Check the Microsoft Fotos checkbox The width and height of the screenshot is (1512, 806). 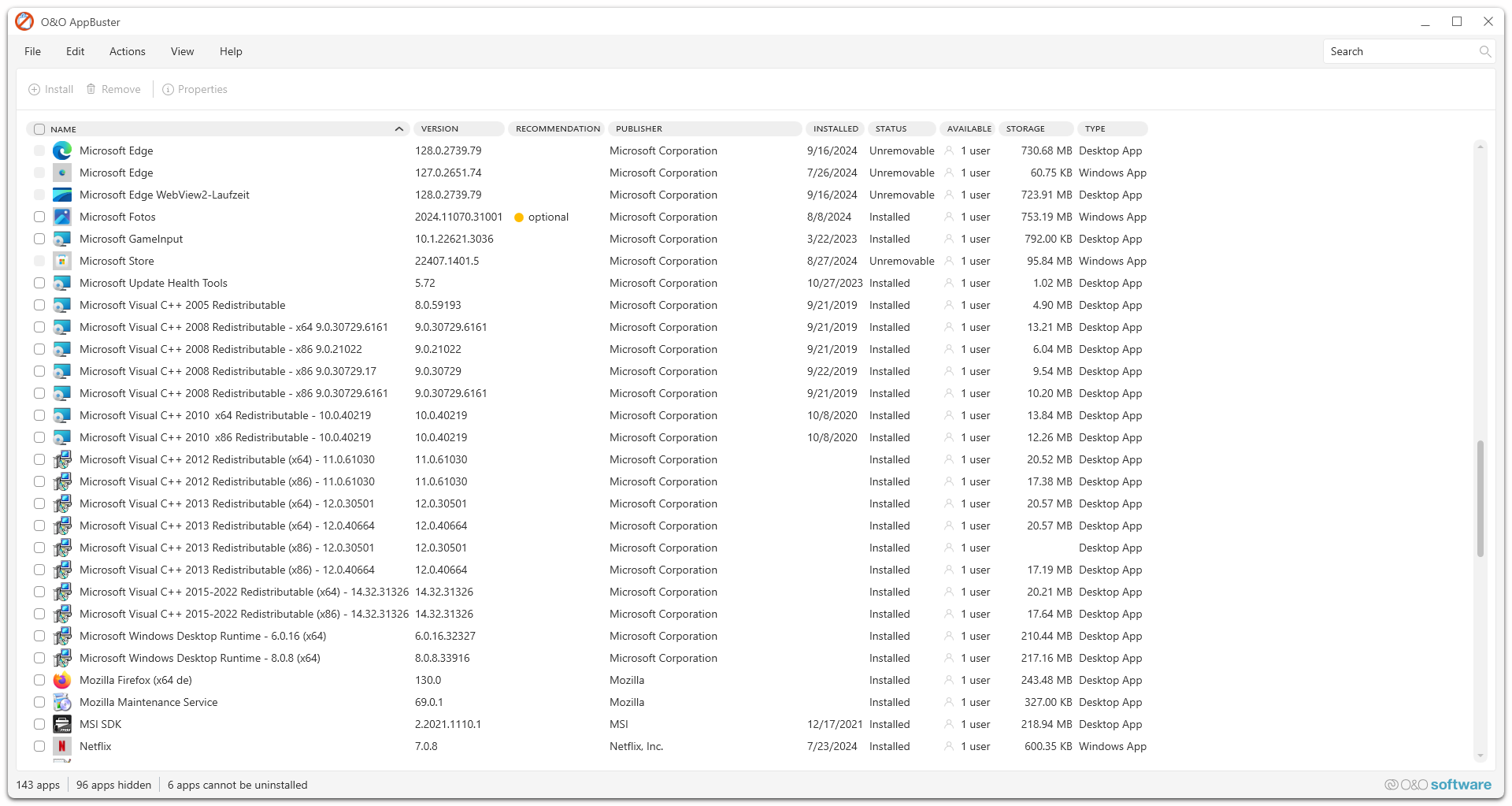coord(39,217)
